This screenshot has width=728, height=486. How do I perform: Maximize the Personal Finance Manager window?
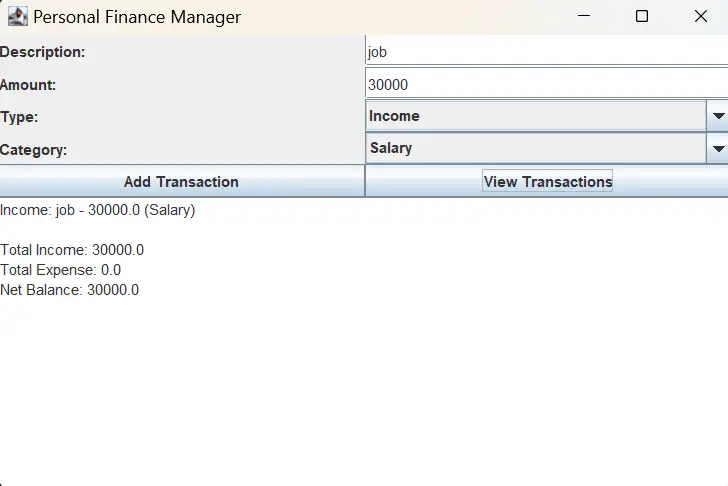pyautogui.click(x=642, y=16)
